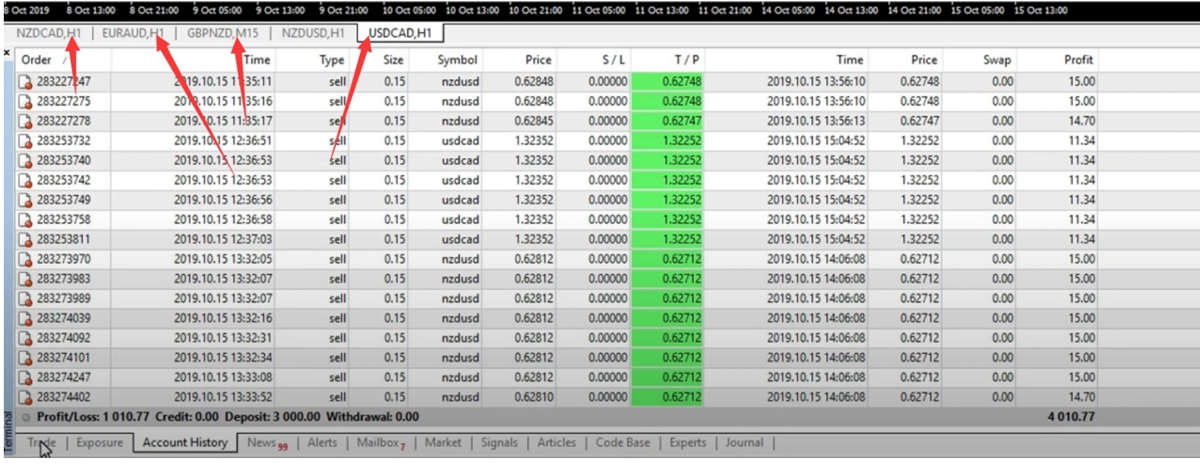
Task: Open the News tab with 99 badge
Action: [266, 442]
